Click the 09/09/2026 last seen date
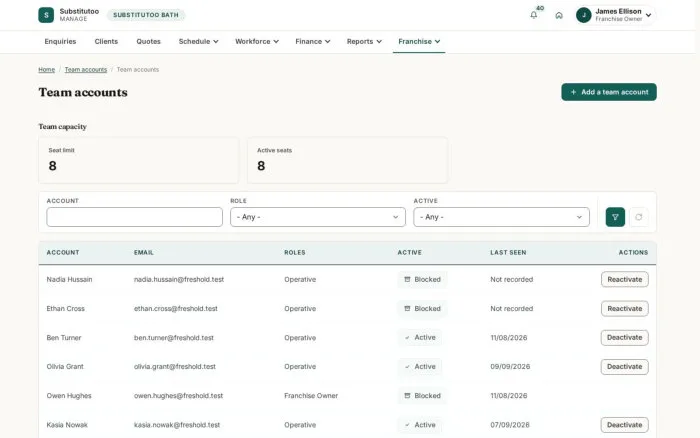The image size is (700, 438). click(x=510, y=367)
